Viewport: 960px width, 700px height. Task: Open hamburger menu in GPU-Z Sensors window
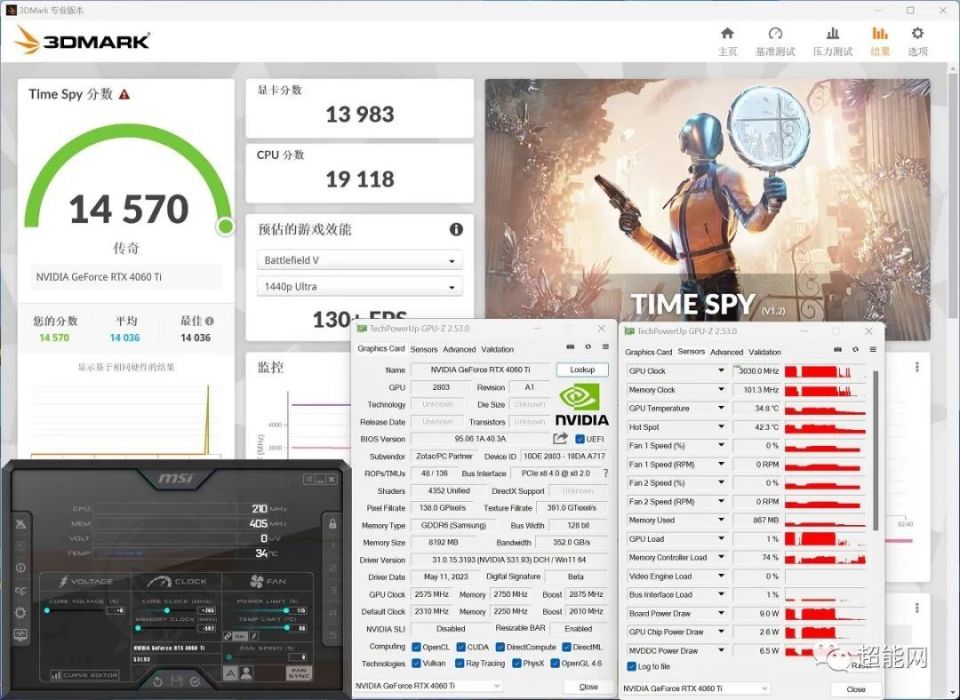[x=873, y=350]
